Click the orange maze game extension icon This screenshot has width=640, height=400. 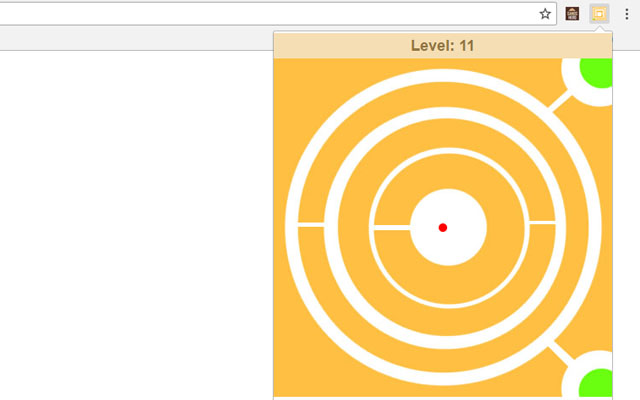coord(599,14)
